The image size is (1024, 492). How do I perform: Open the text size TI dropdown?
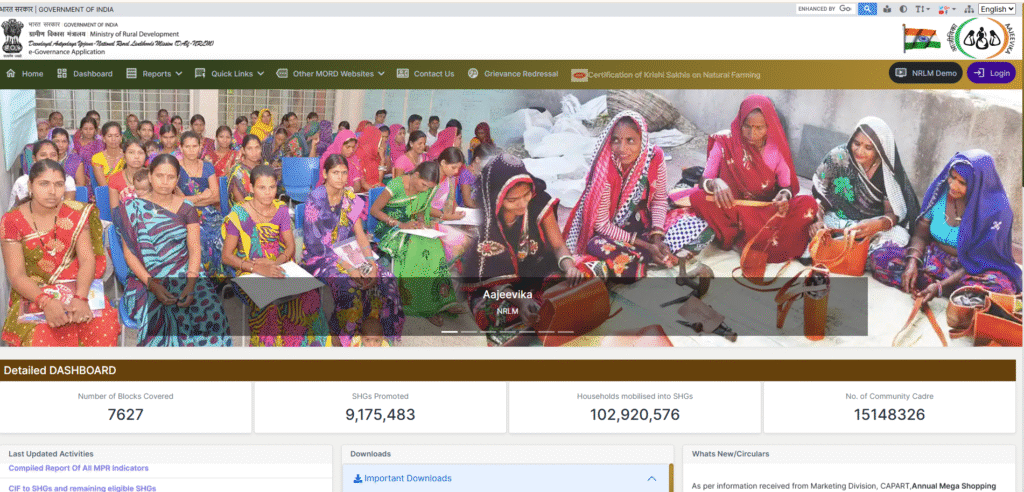click(922, 9)
